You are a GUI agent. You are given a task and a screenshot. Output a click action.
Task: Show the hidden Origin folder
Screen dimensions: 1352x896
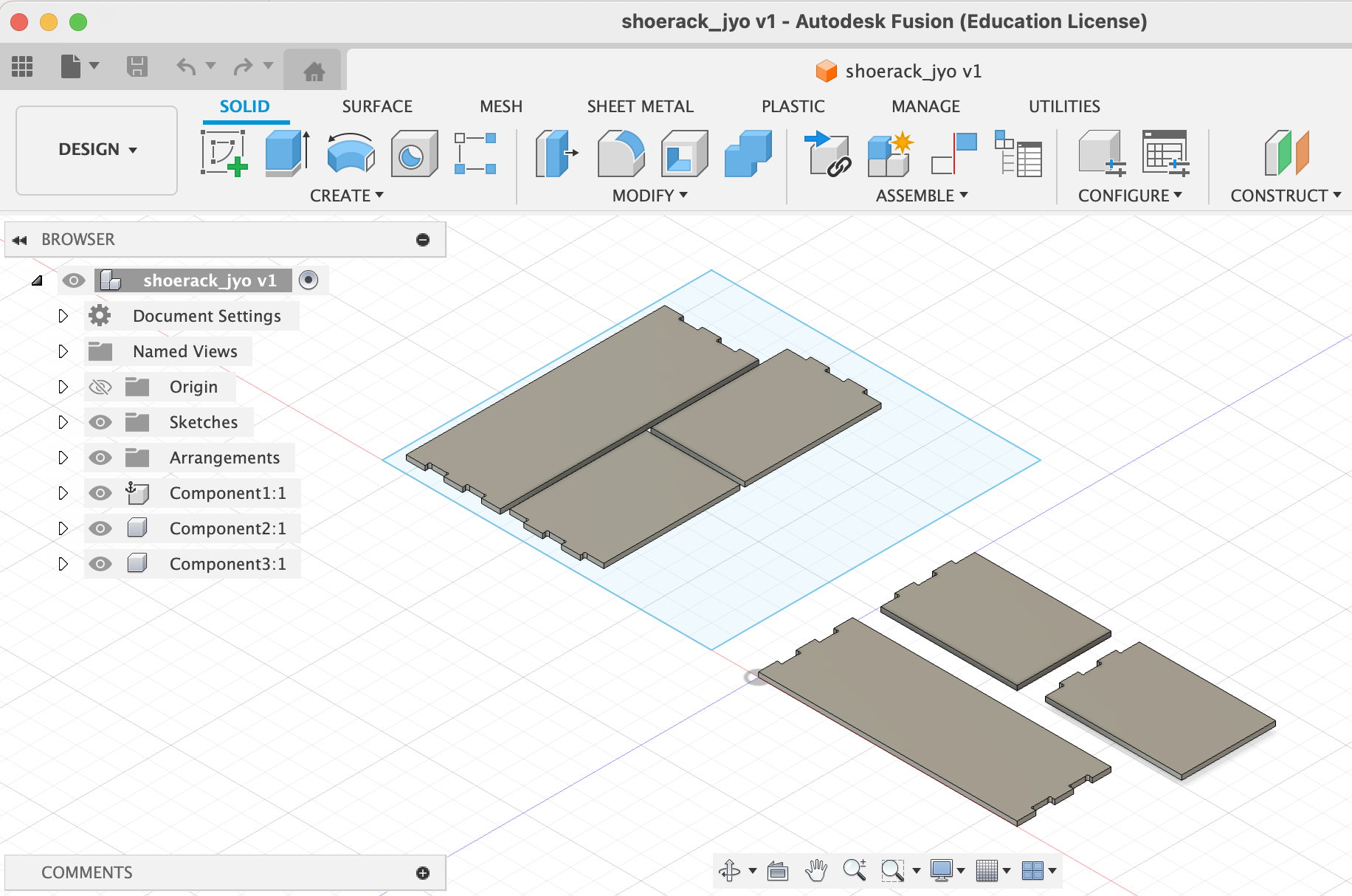[100, 387]
